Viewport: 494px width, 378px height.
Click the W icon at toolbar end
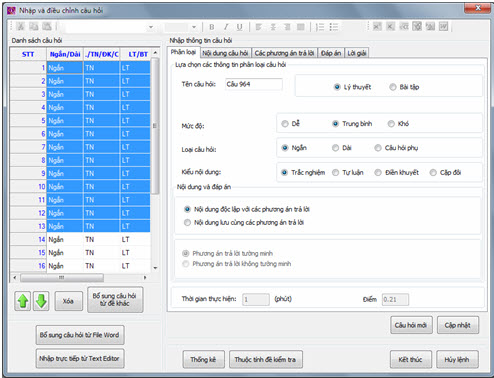pos(443,26)
